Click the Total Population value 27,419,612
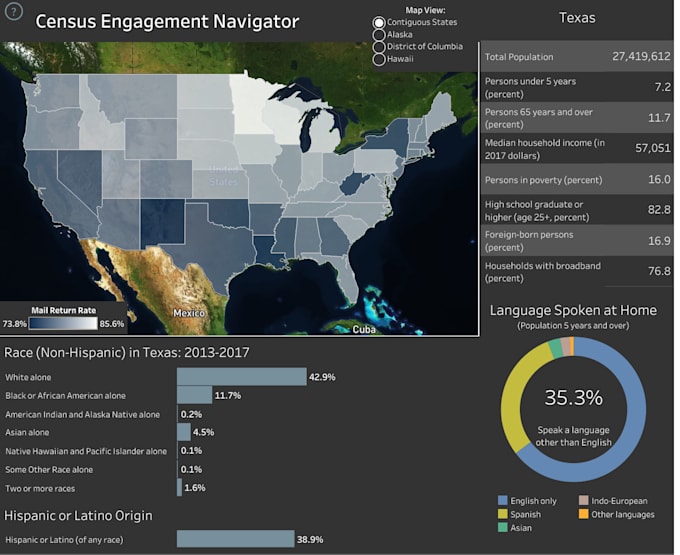The image size is (680, 555). [x=641, y=56]
